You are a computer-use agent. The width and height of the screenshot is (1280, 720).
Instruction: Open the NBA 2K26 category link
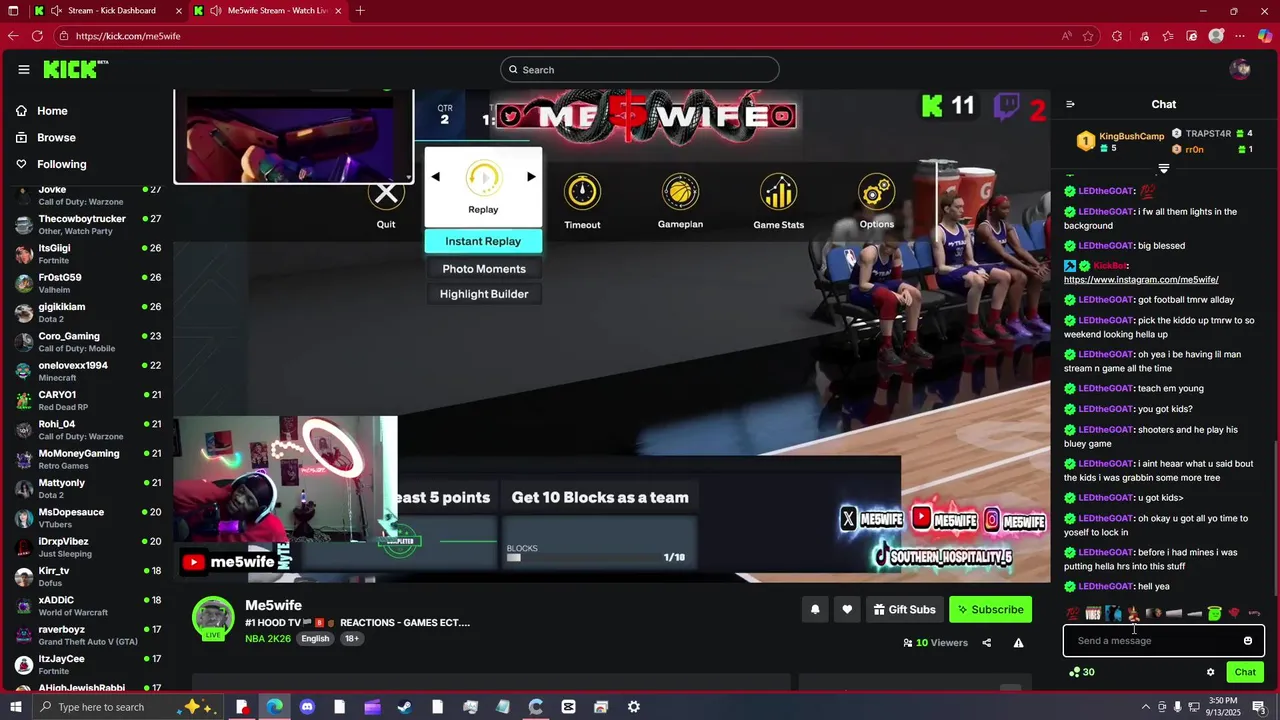[x=268, y=639]
